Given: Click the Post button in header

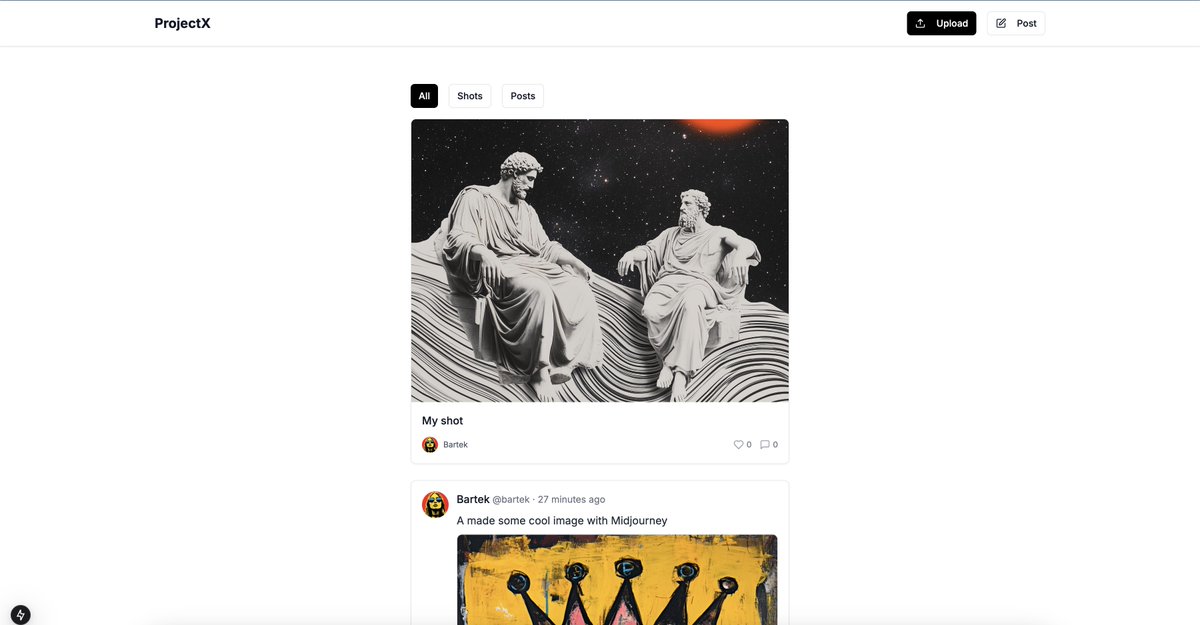Looking at the screenshot, I should 1016,23.
